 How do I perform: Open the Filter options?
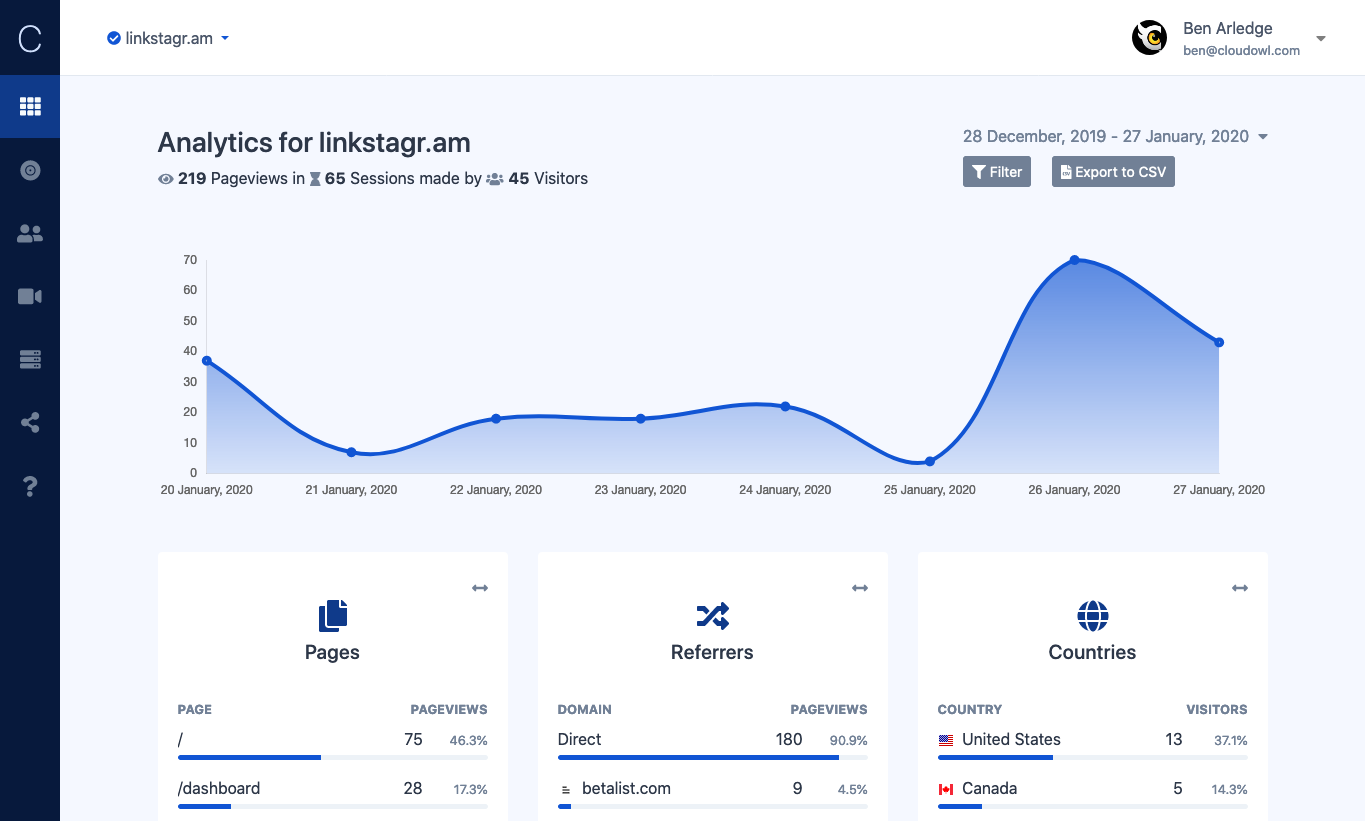996,171
